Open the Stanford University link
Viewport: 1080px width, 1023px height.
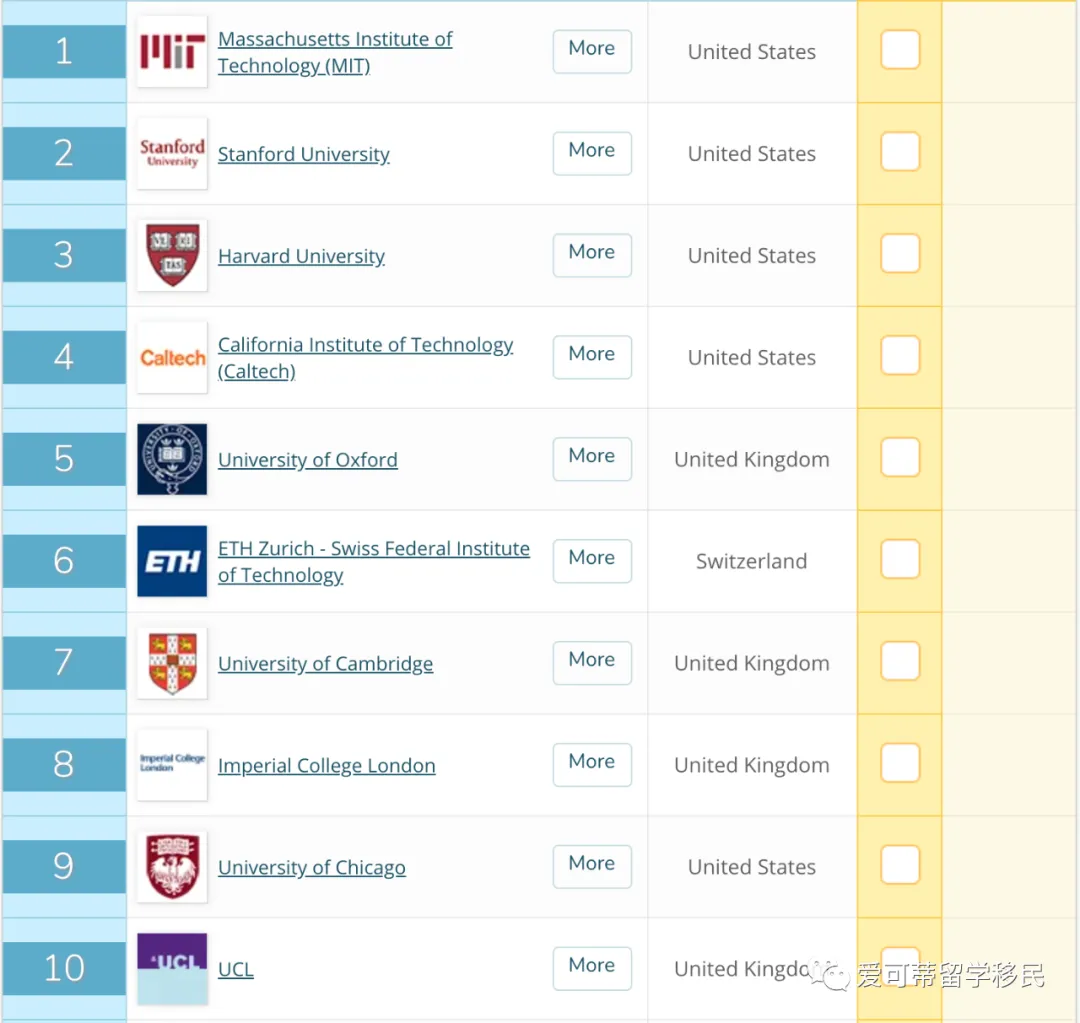304,154
